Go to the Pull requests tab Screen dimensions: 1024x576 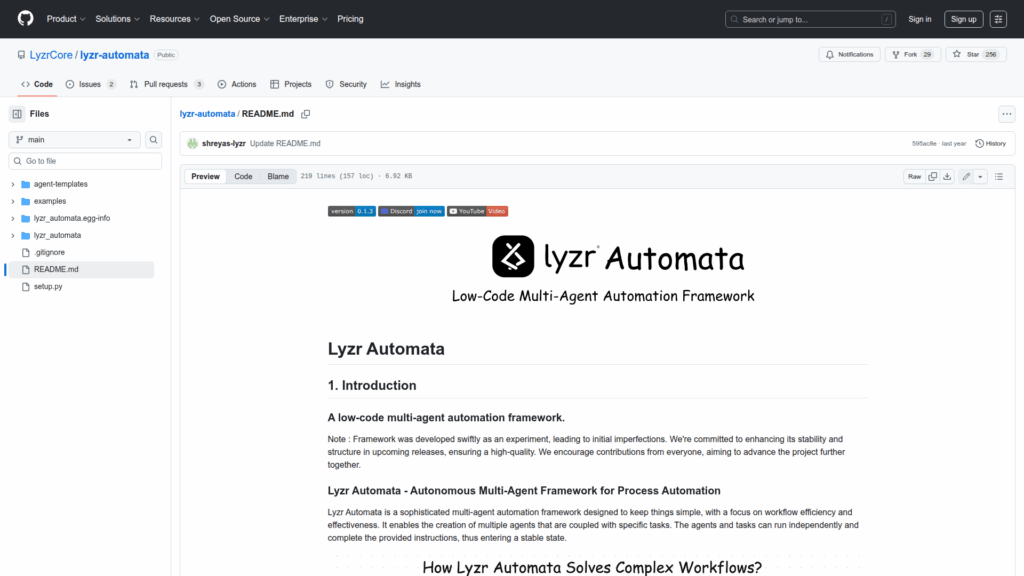[166, 84]
